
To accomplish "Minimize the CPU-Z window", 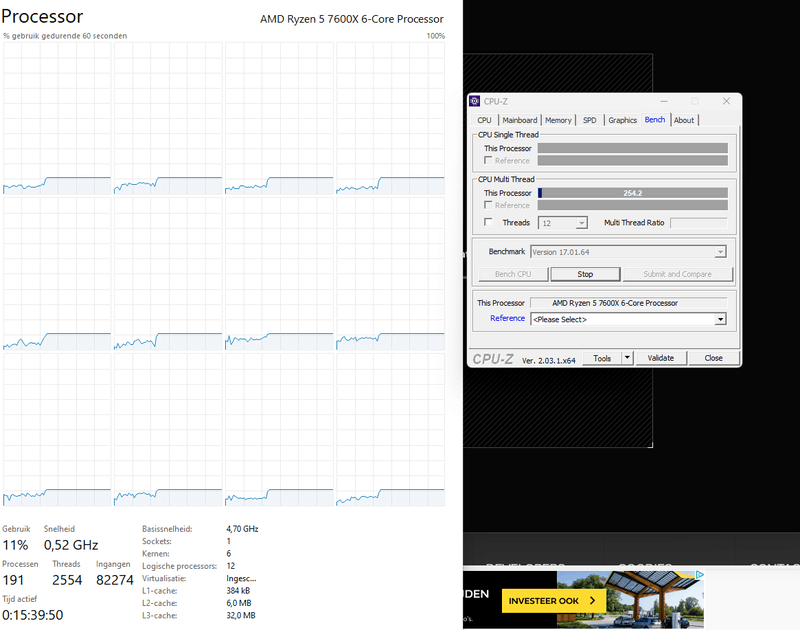I will point(664,101).
